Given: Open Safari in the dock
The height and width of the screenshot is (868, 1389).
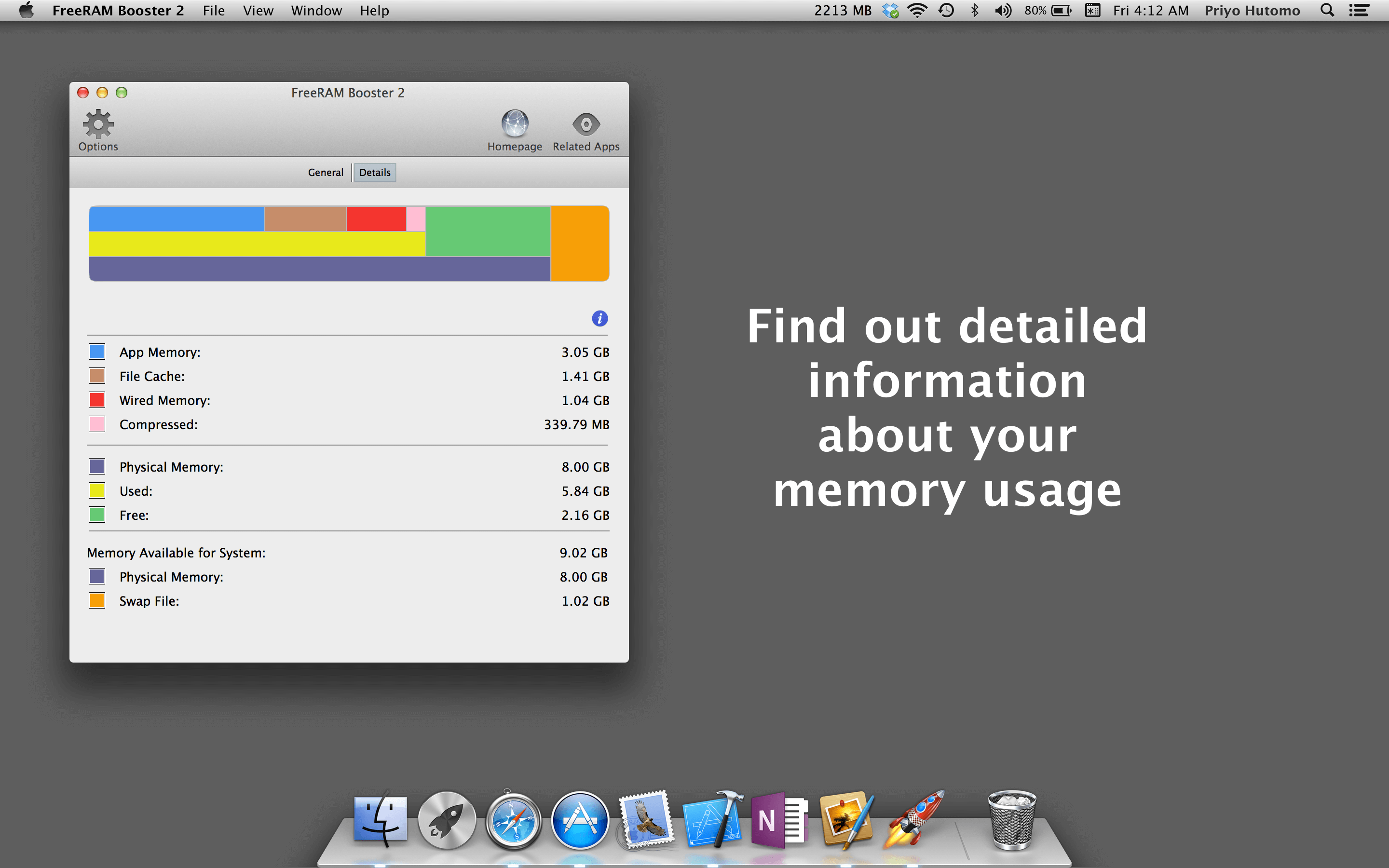Looking at the screenshot, I should coord(513,821).
